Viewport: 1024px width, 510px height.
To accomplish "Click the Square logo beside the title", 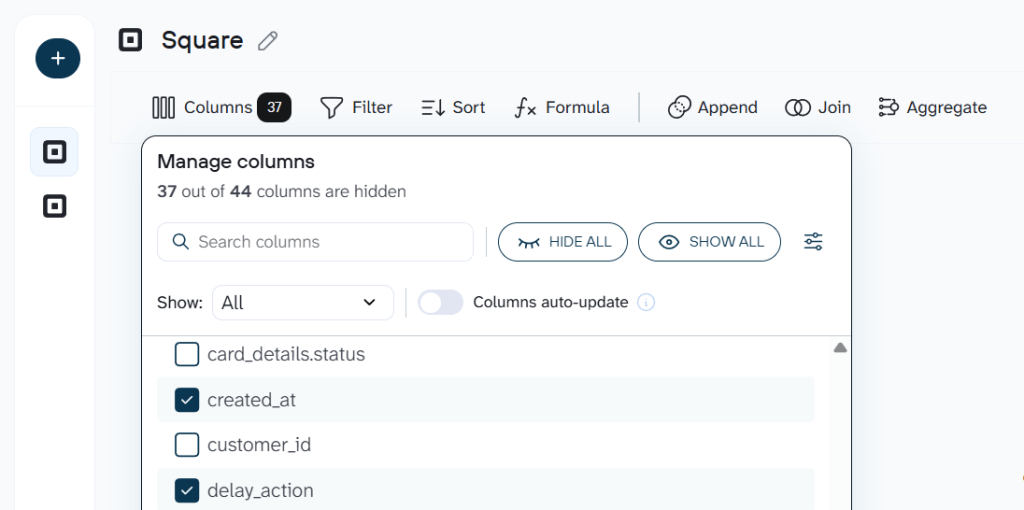I will pyautogui.click(x=130, y=40).
